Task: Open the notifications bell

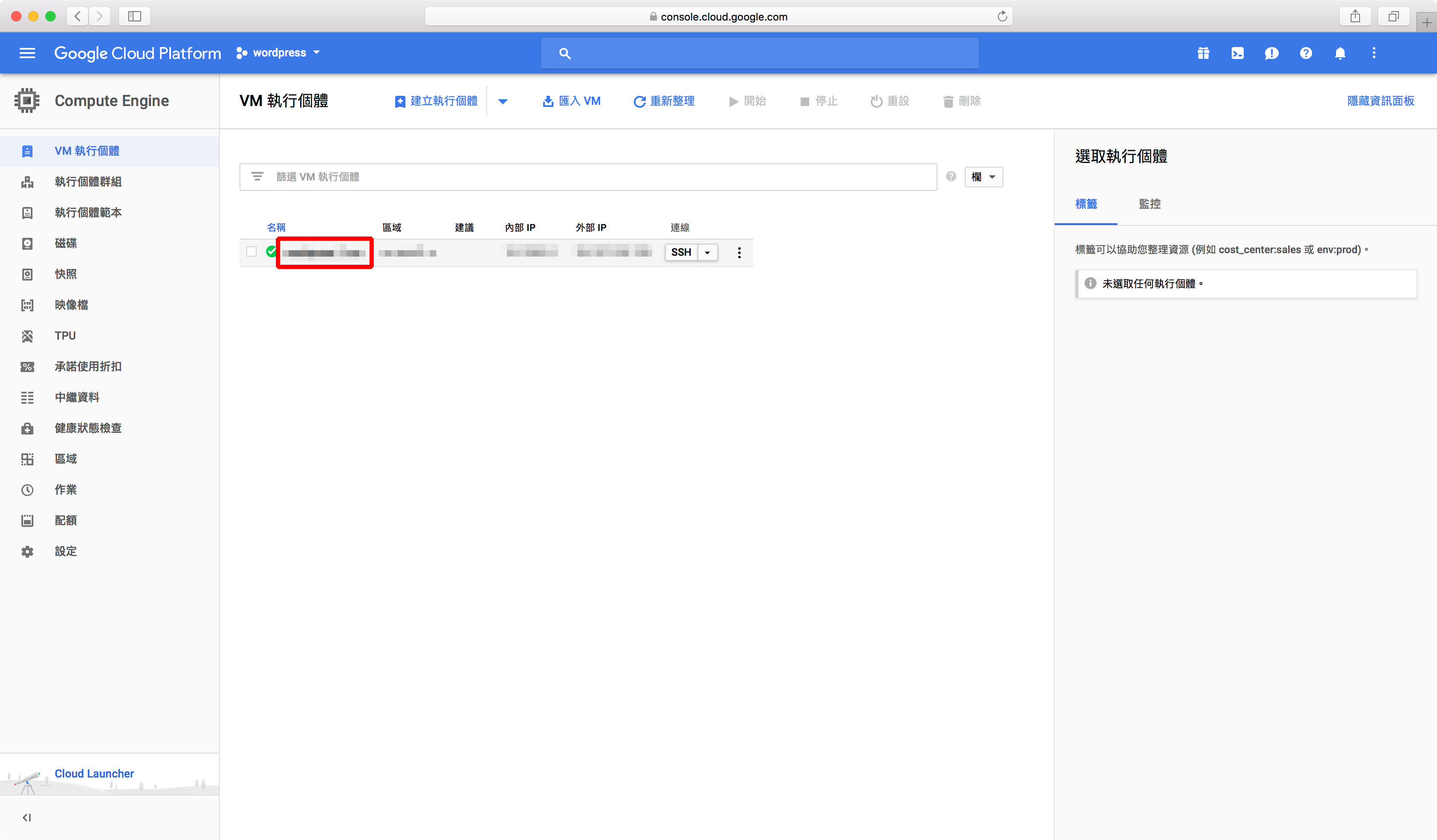Action: tap(1339, 53)
